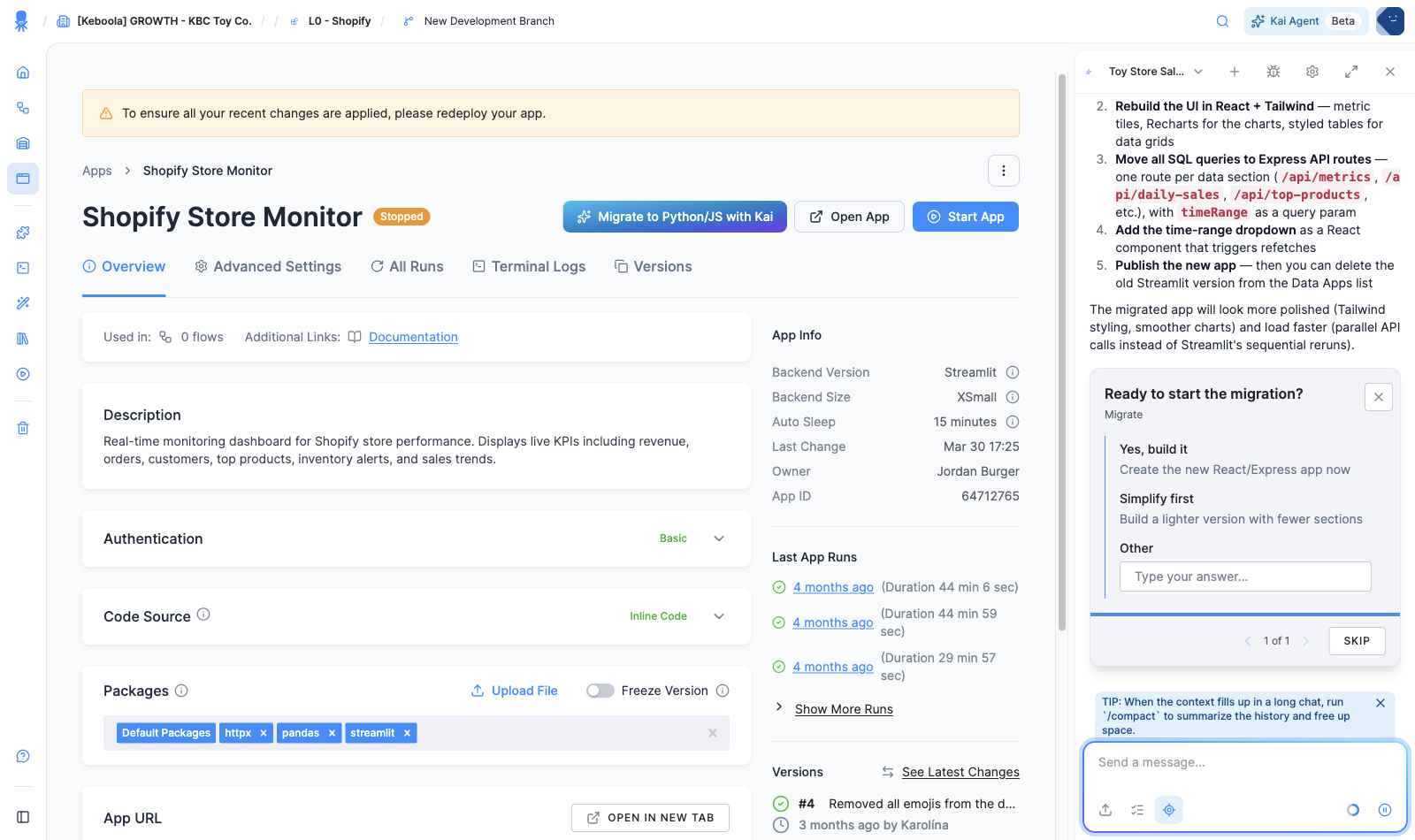Switch to the Advanced Settings tab

point(268,267)
